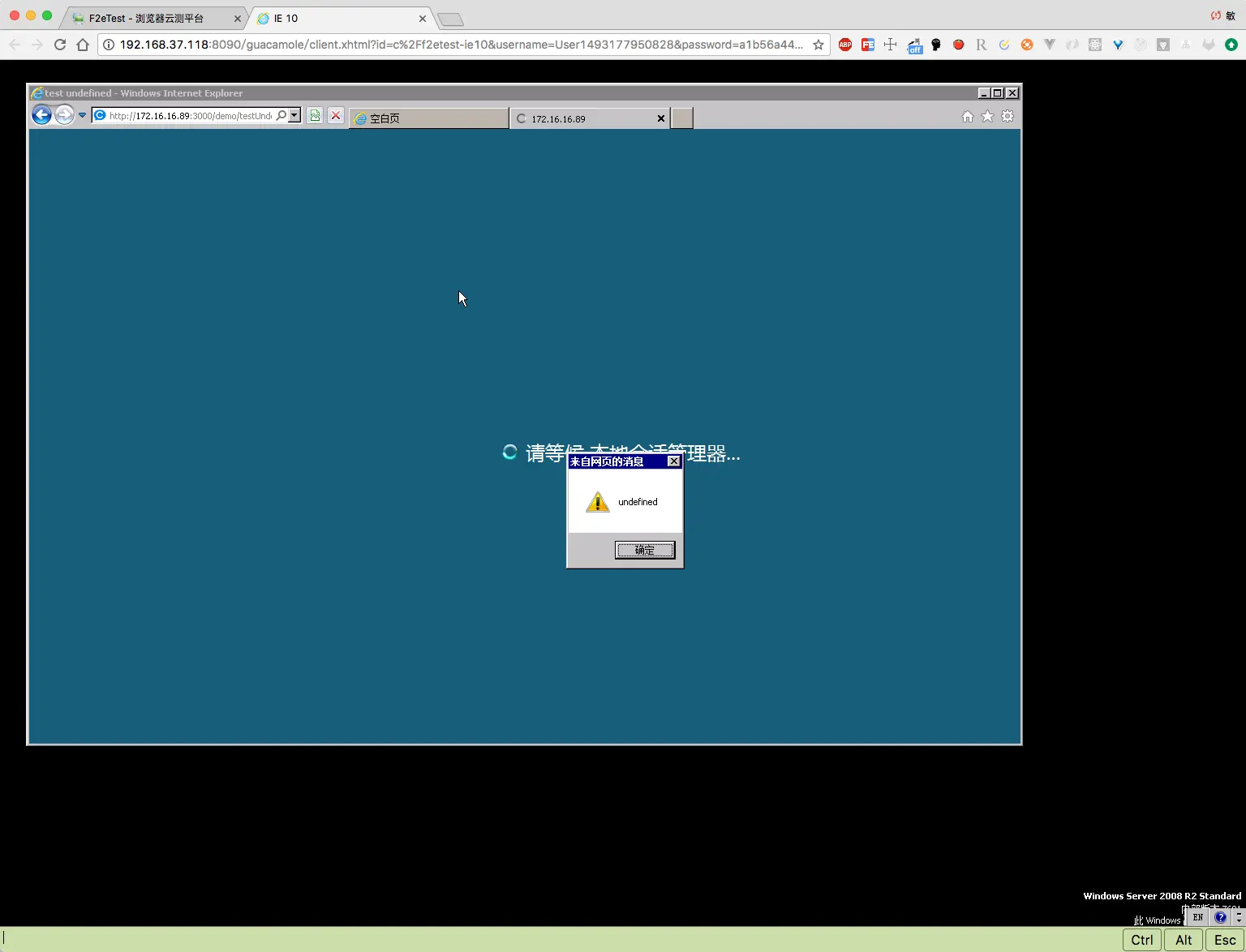Image resolution: width=1246 pixels, height=952 pixels.
Task: Open the red-blue FE extension icon
Action: [868, 45]
